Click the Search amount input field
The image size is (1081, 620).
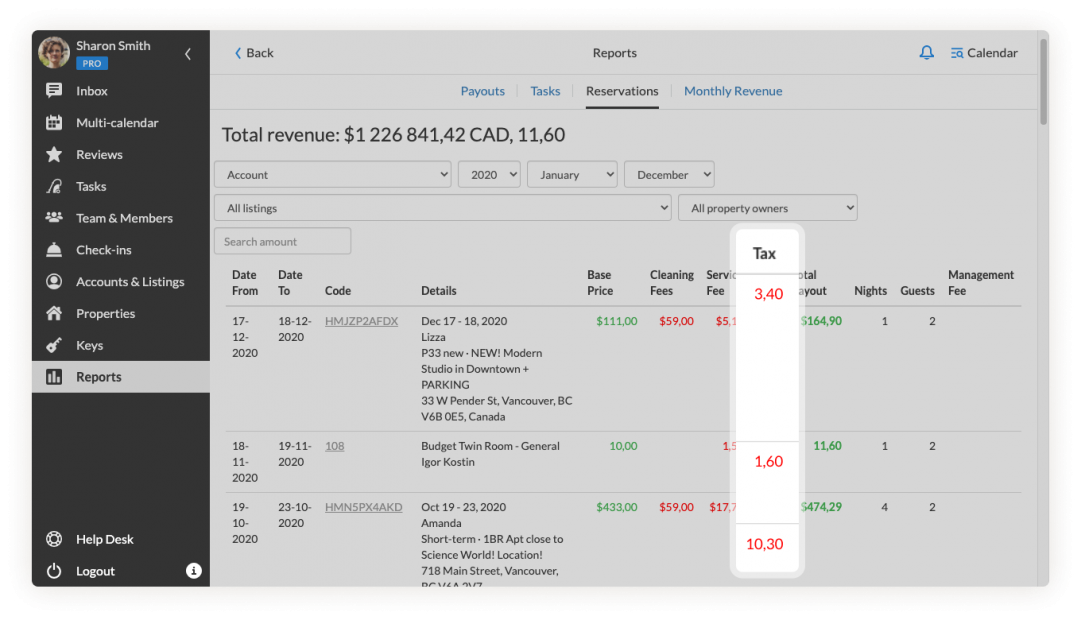[x=282, y=241]
